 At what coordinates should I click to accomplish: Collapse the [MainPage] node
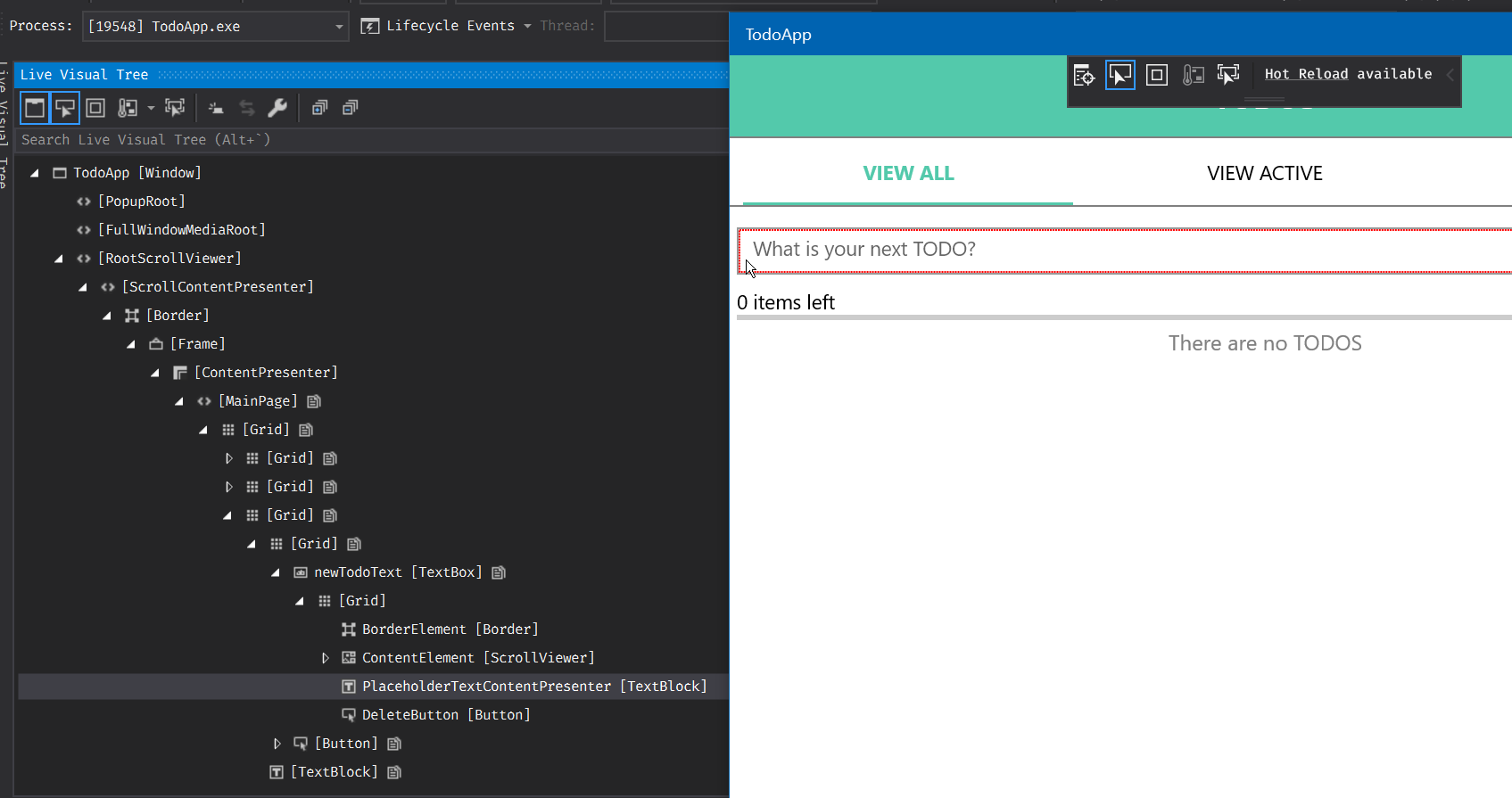[179, 401]
